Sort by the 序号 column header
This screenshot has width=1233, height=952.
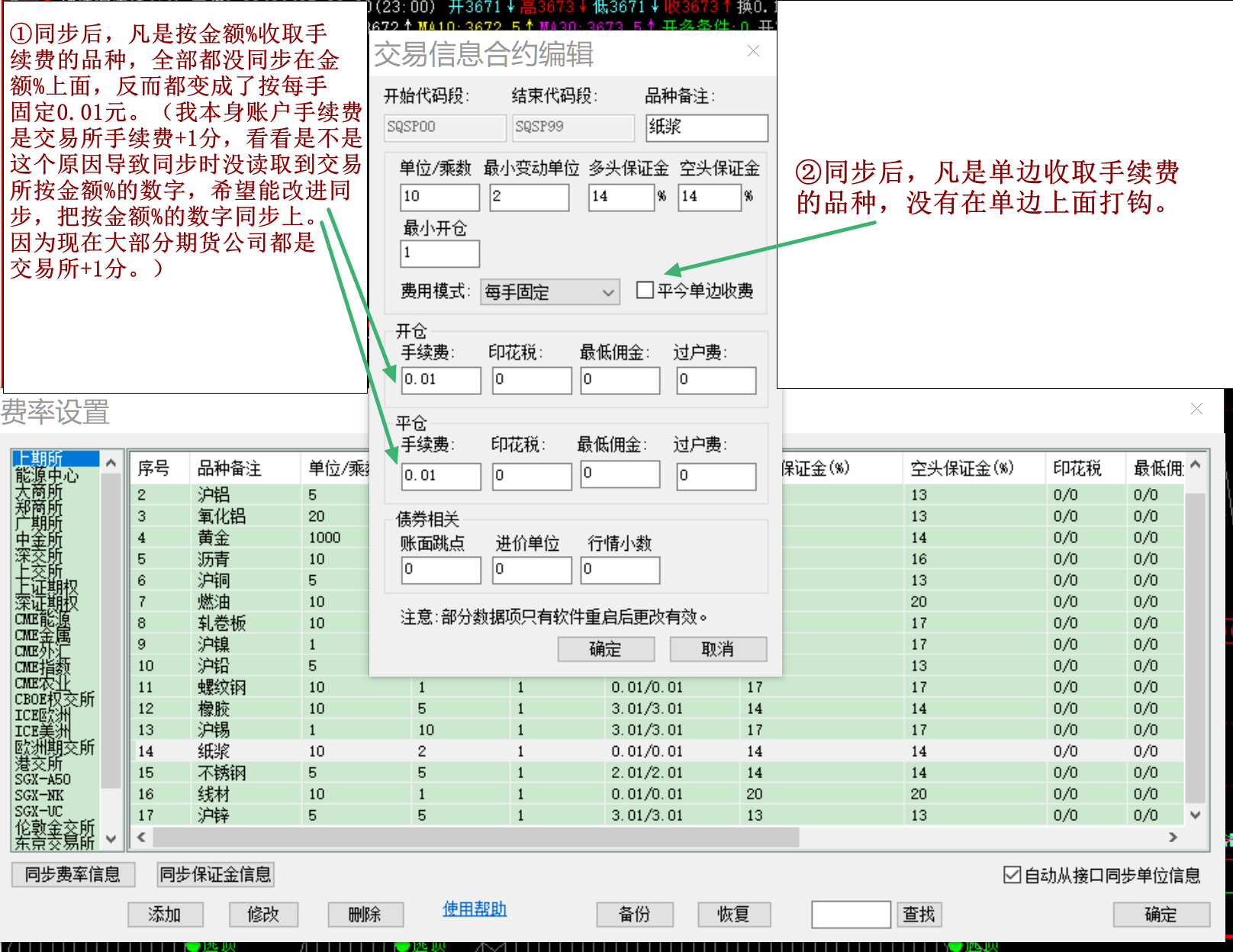[x=160, y=468]
